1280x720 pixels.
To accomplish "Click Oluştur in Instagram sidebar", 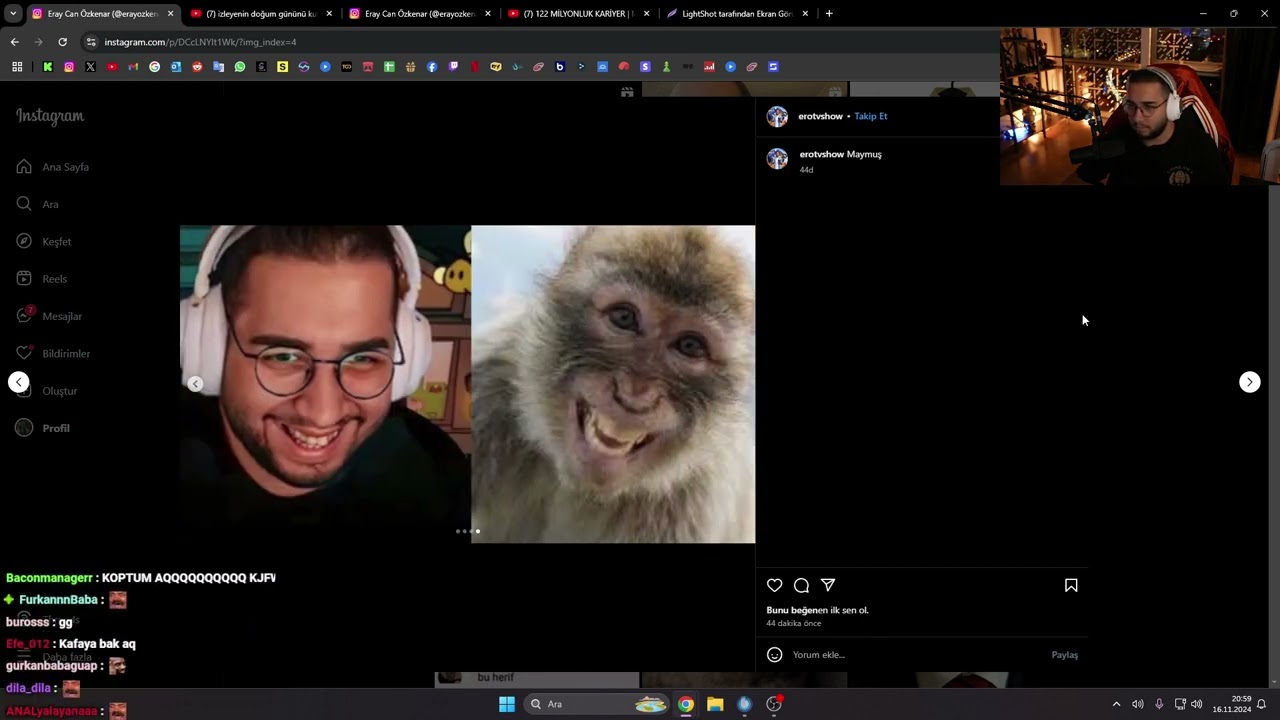I will coord(47,391).
